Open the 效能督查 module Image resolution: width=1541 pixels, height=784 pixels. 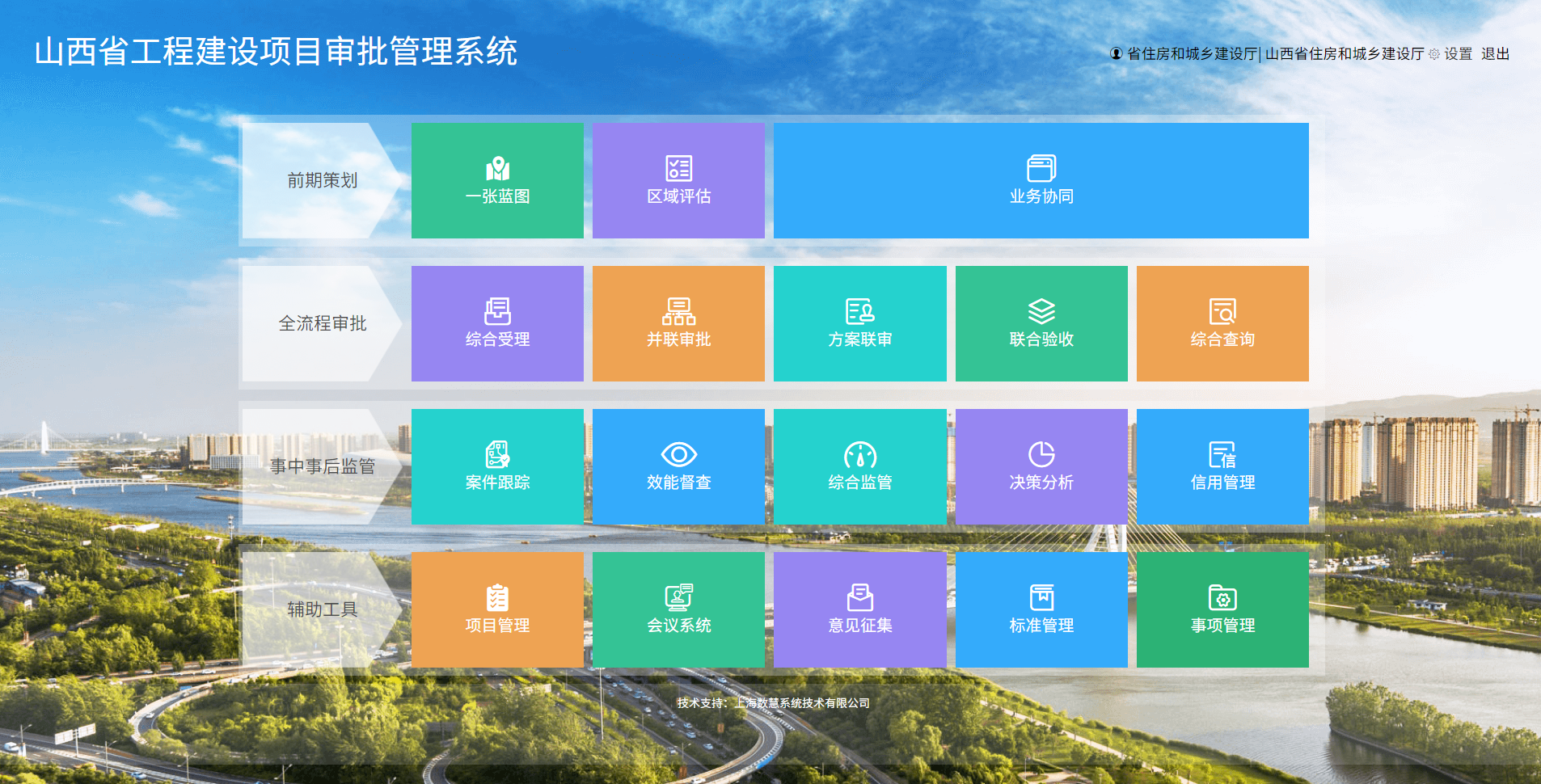678,466
